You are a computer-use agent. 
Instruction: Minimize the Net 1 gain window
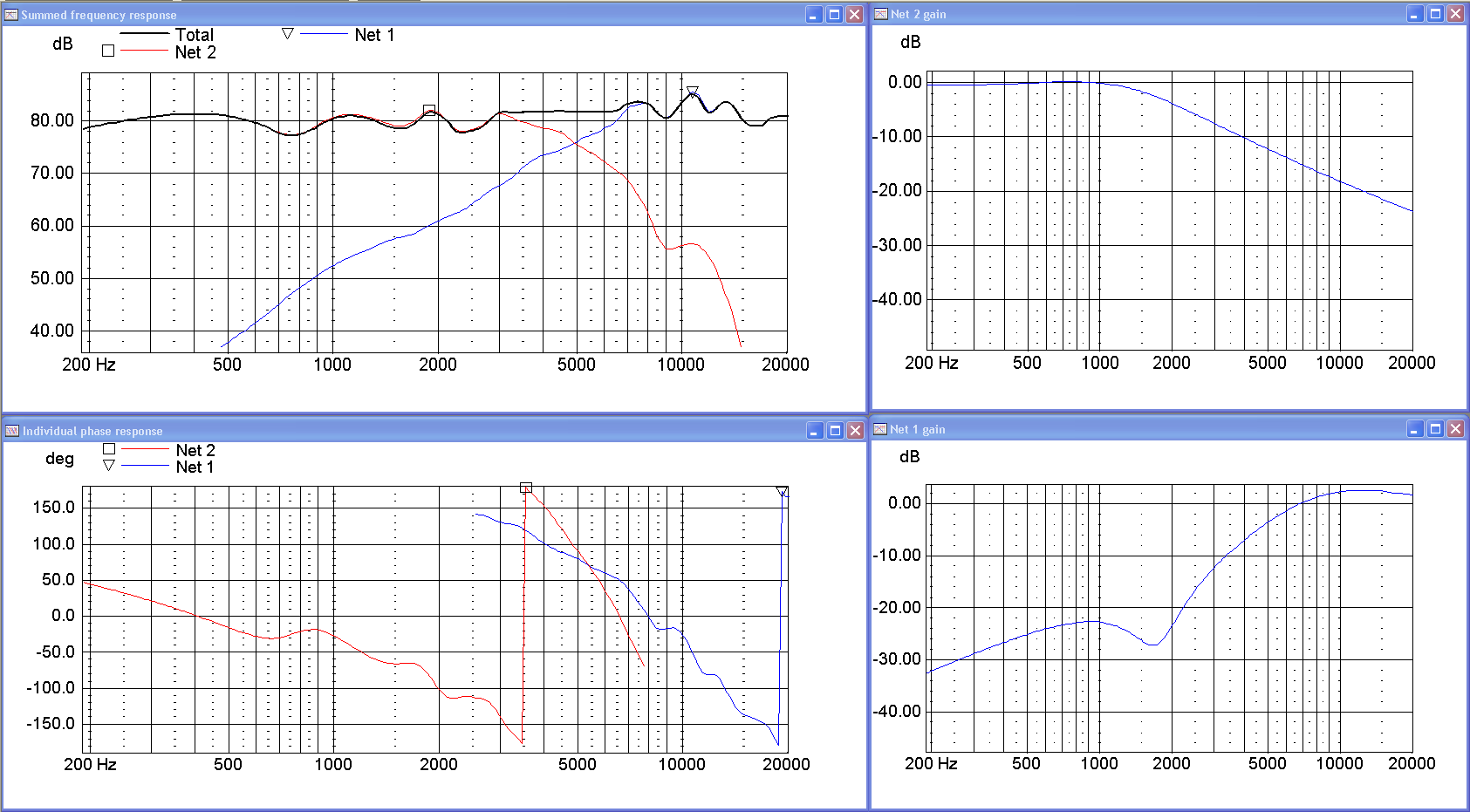[1414, 429]
